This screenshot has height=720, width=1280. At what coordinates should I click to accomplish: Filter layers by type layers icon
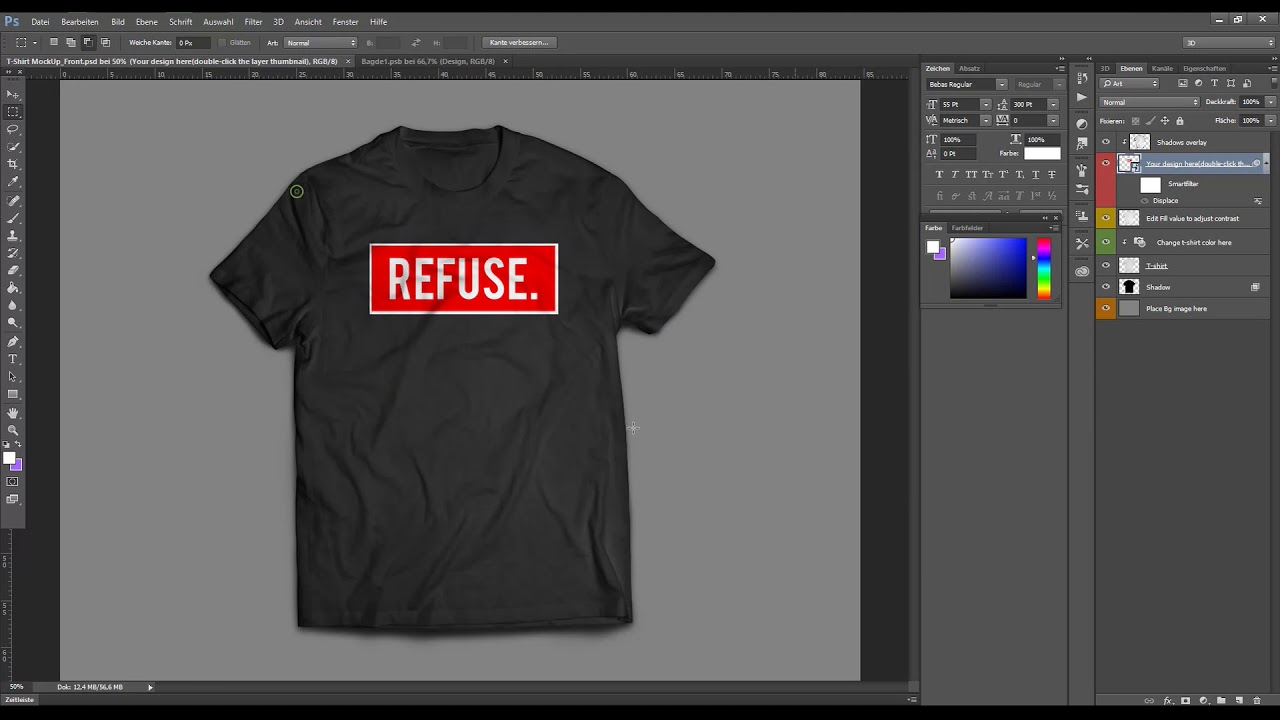point(1215,84)
